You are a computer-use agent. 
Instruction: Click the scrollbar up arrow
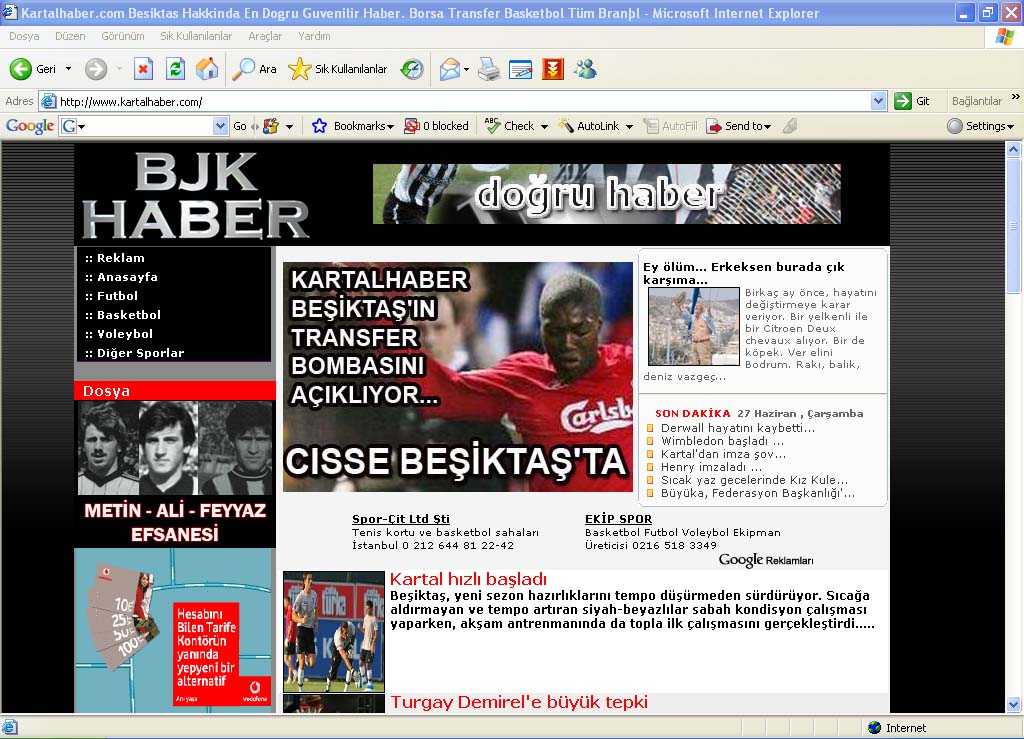click(1014, 149)
